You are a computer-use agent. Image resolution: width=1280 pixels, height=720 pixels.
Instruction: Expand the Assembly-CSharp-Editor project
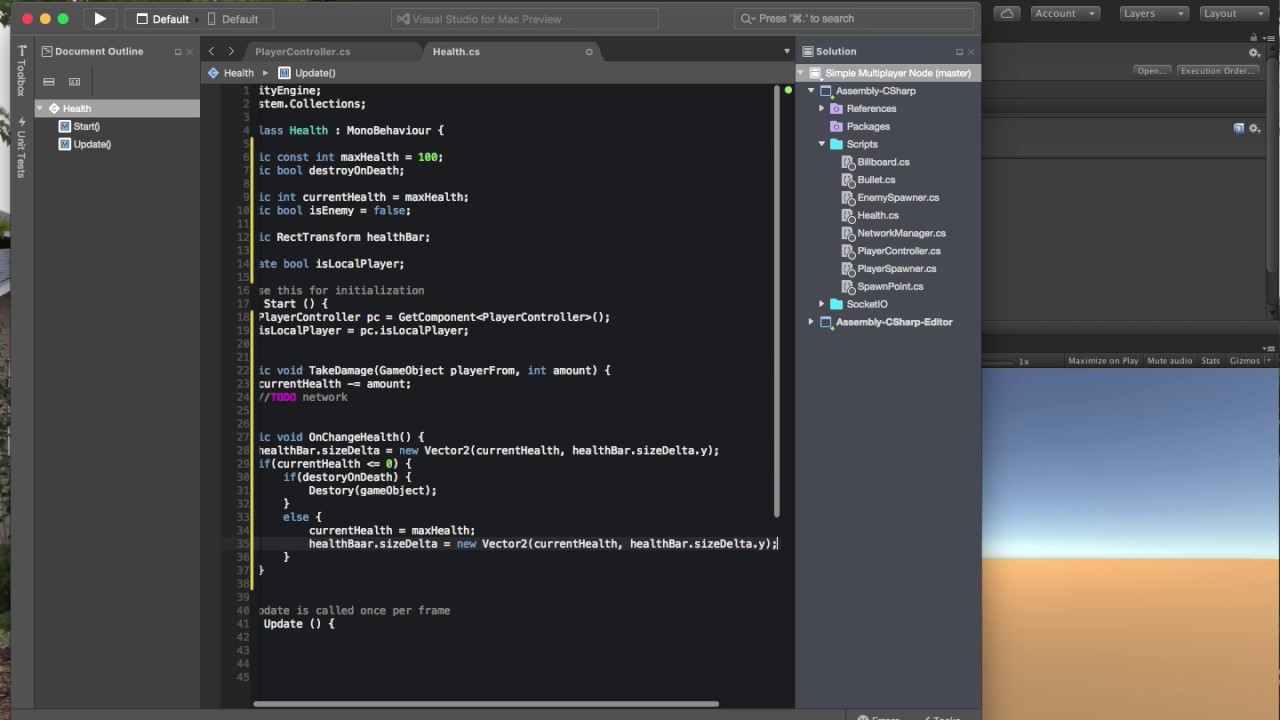811,322
